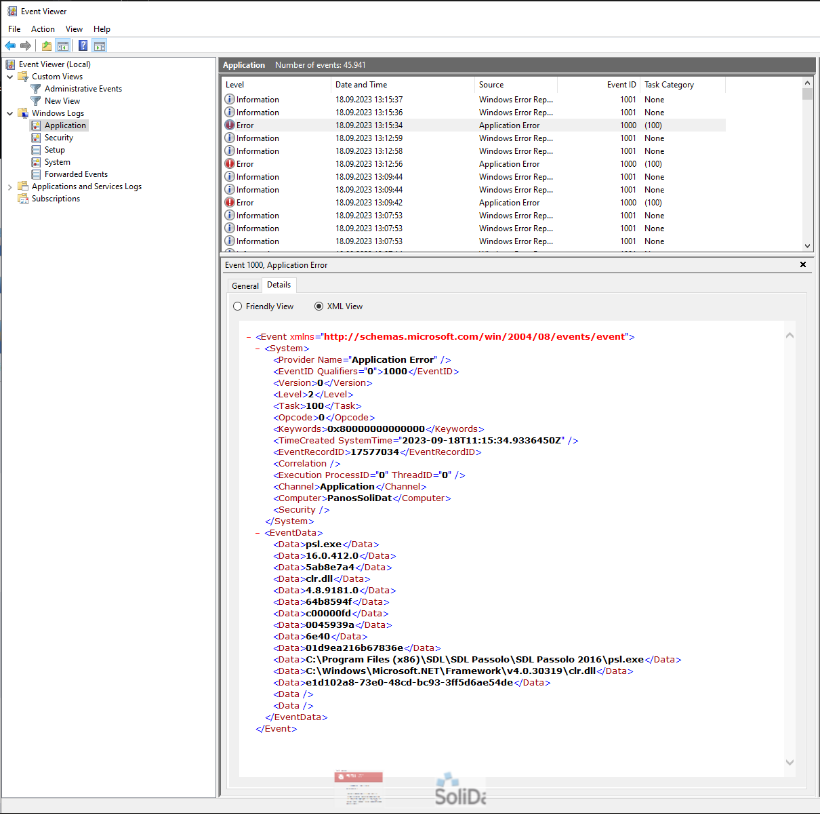Screen dimensions: 820x814
Task: Click the Event Viewer (Local) root icon
Action: point(10,64)
